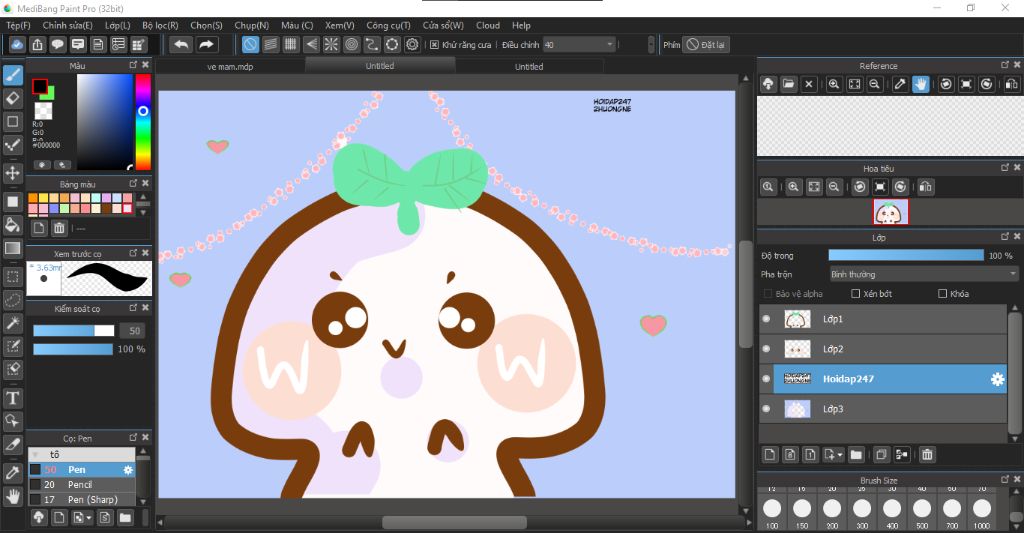Select the Move tool
This screenshot has height=533, width=1024.
coord(13,173)
